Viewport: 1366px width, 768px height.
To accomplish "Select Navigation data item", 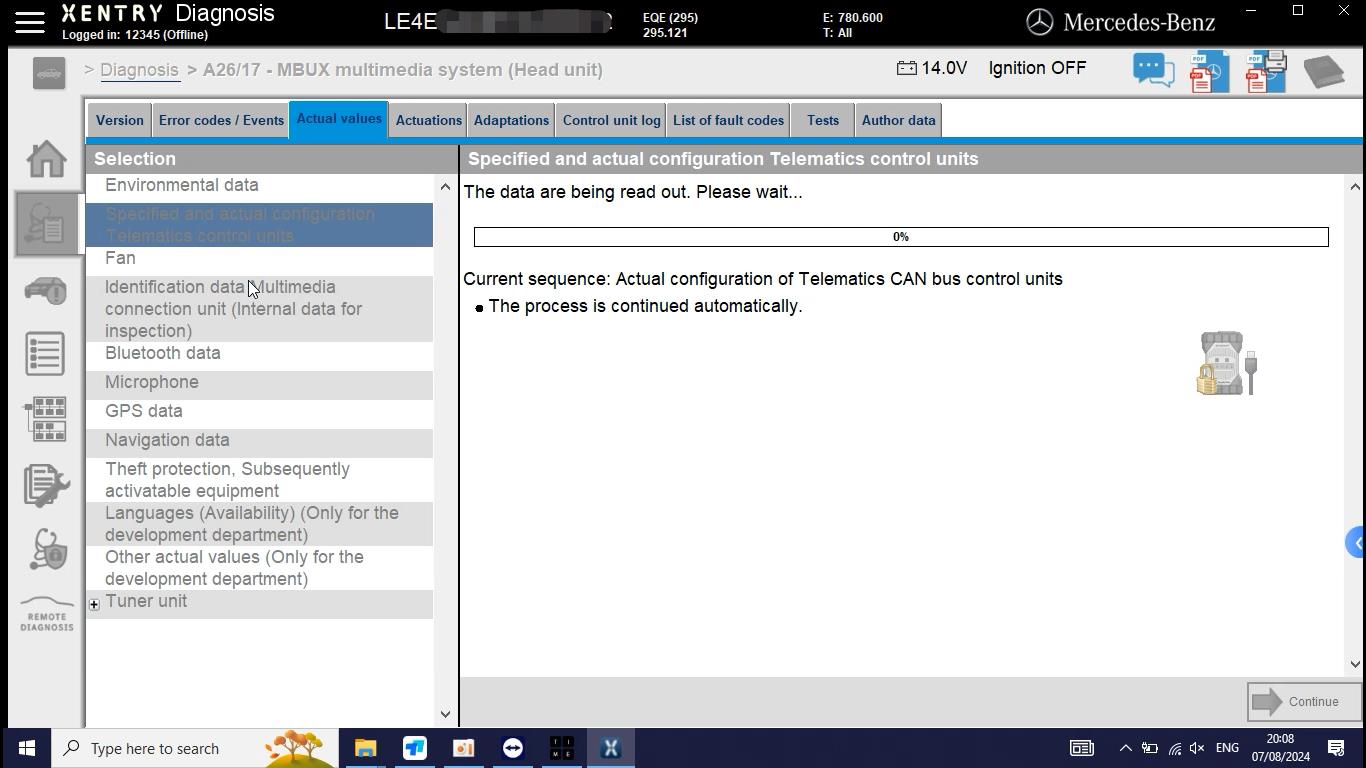I will (260, 441).
